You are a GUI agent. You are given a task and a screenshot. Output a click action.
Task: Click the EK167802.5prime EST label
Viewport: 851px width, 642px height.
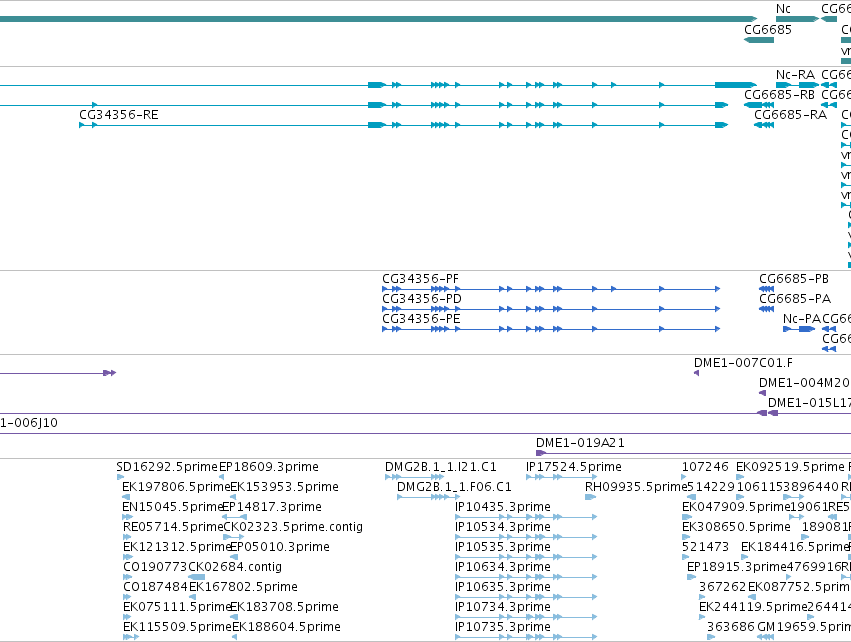pyautogui.click(x=243, y=587)
